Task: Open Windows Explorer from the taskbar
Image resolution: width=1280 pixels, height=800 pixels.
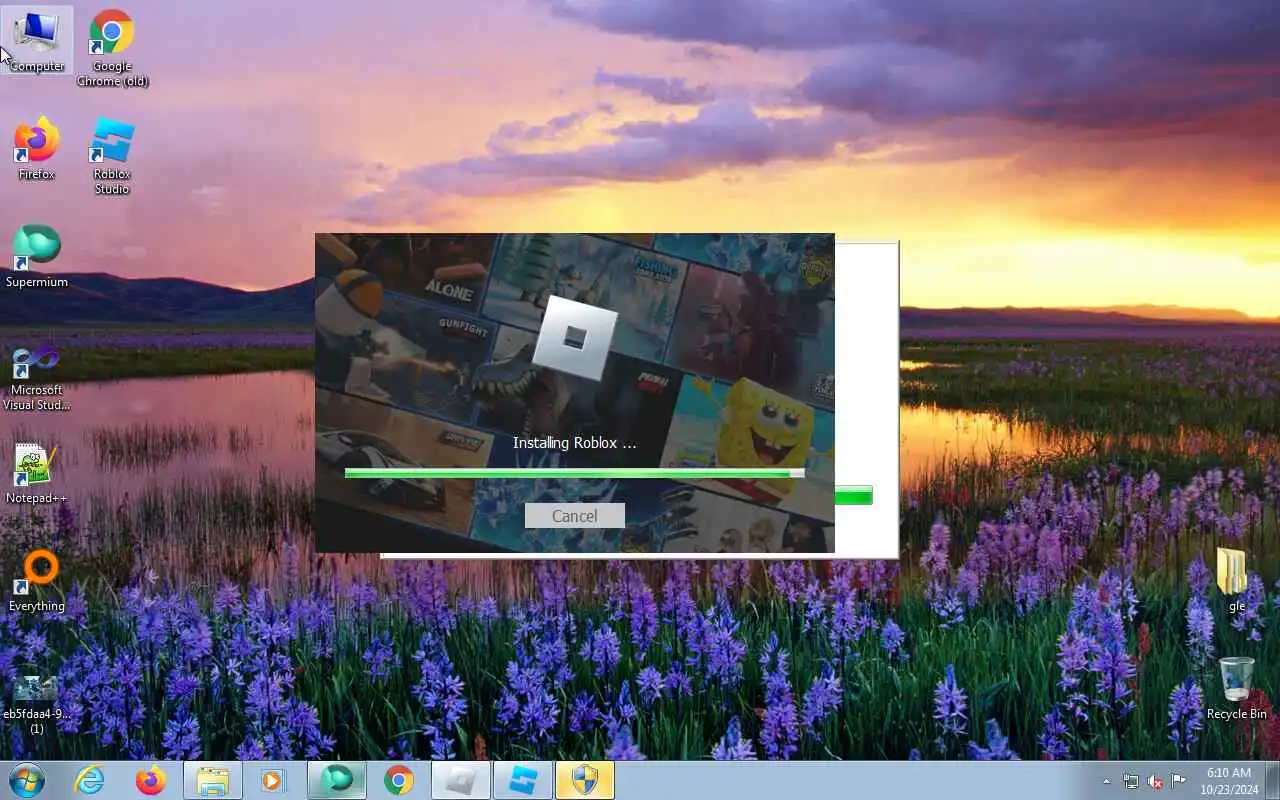Action: coord(213,780)
